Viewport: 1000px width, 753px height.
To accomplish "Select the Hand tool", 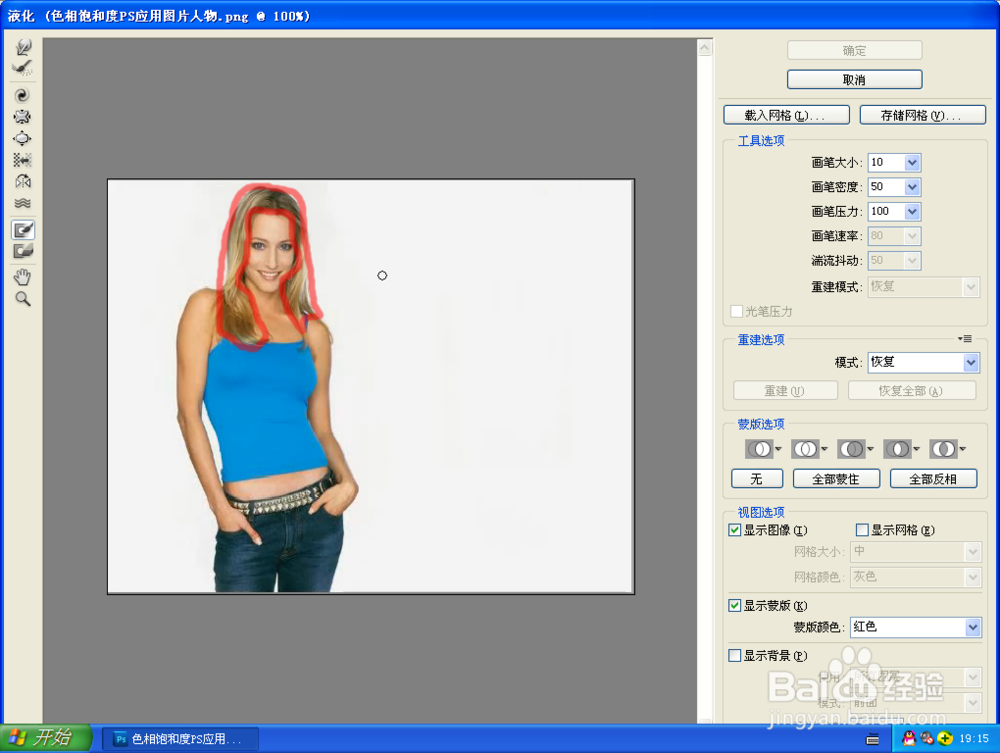I will tap(23, 277).
